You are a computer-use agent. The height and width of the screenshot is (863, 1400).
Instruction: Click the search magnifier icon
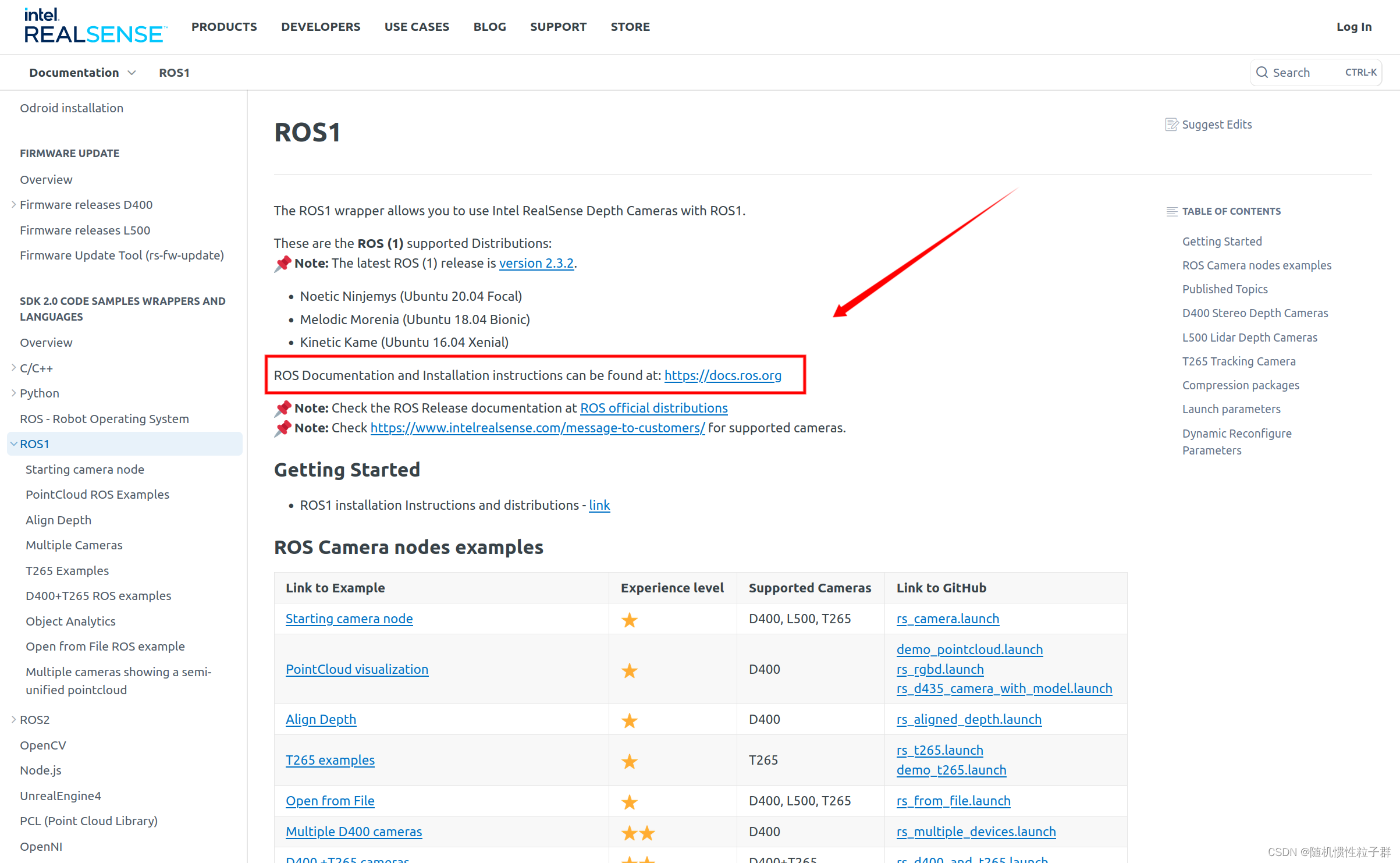[1262, 72]
